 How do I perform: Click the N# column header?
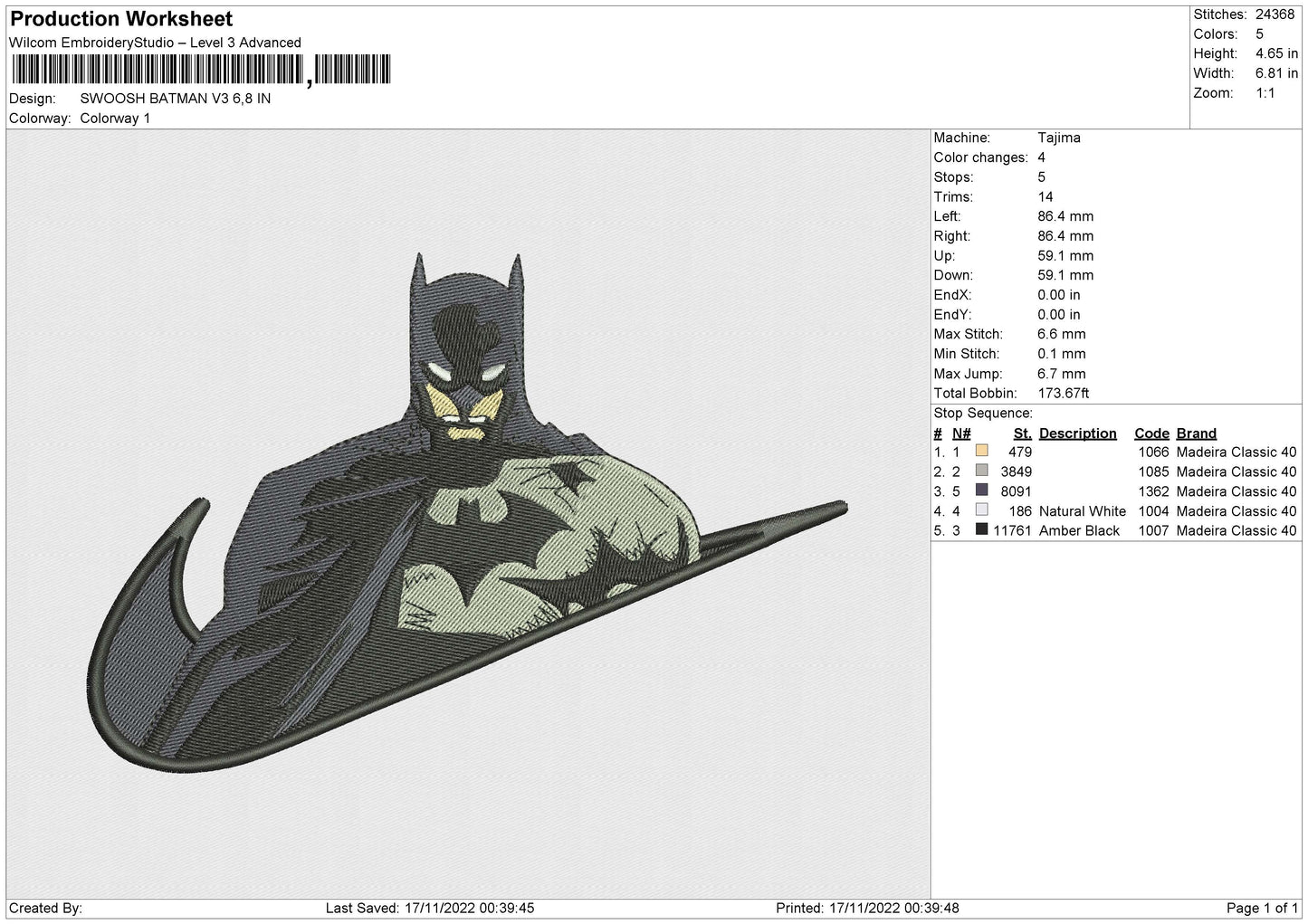961,433
